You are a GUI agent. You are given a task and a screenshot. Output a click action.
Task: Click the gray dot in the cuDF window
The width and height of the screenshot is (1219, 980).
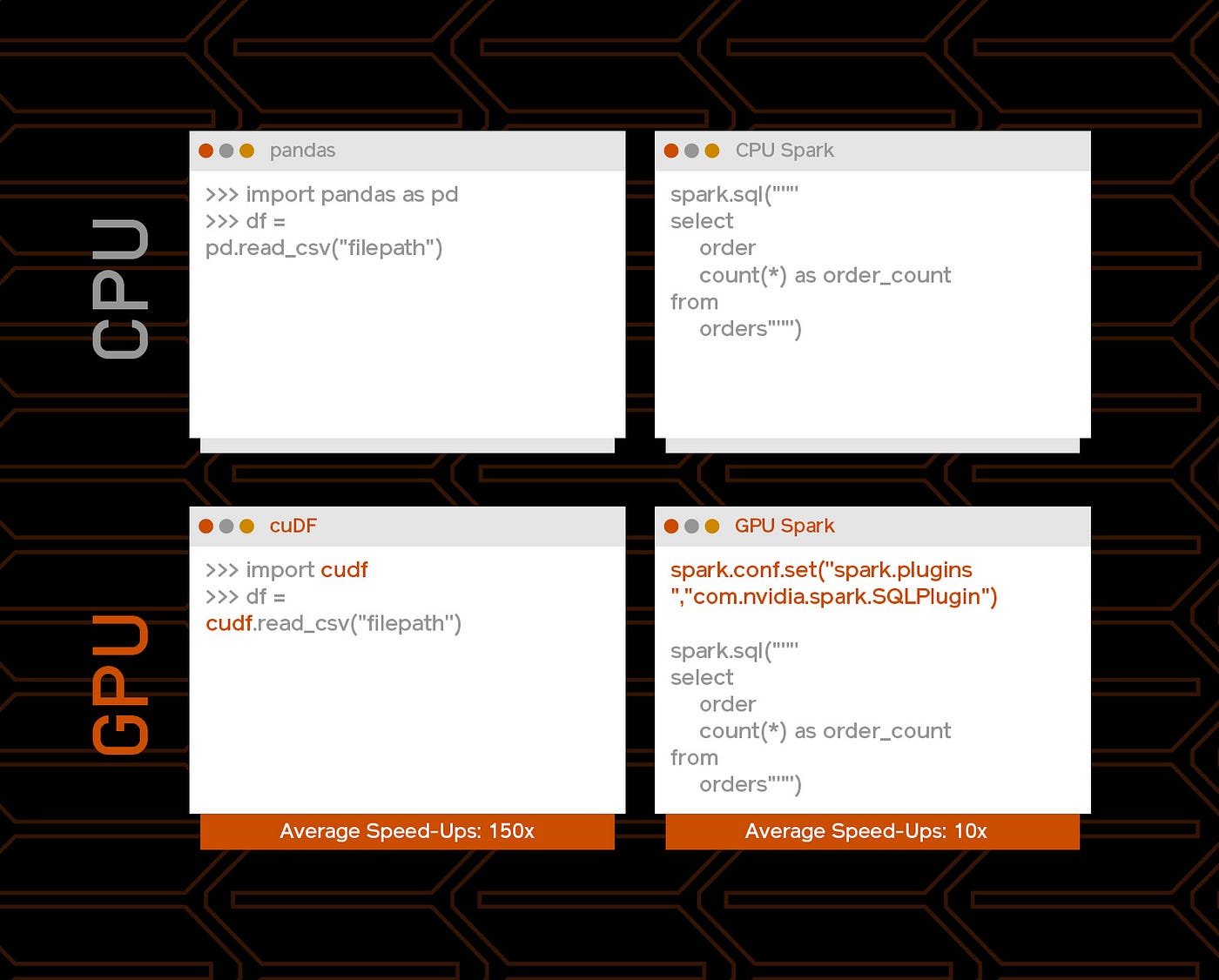(x=226, y=526)
